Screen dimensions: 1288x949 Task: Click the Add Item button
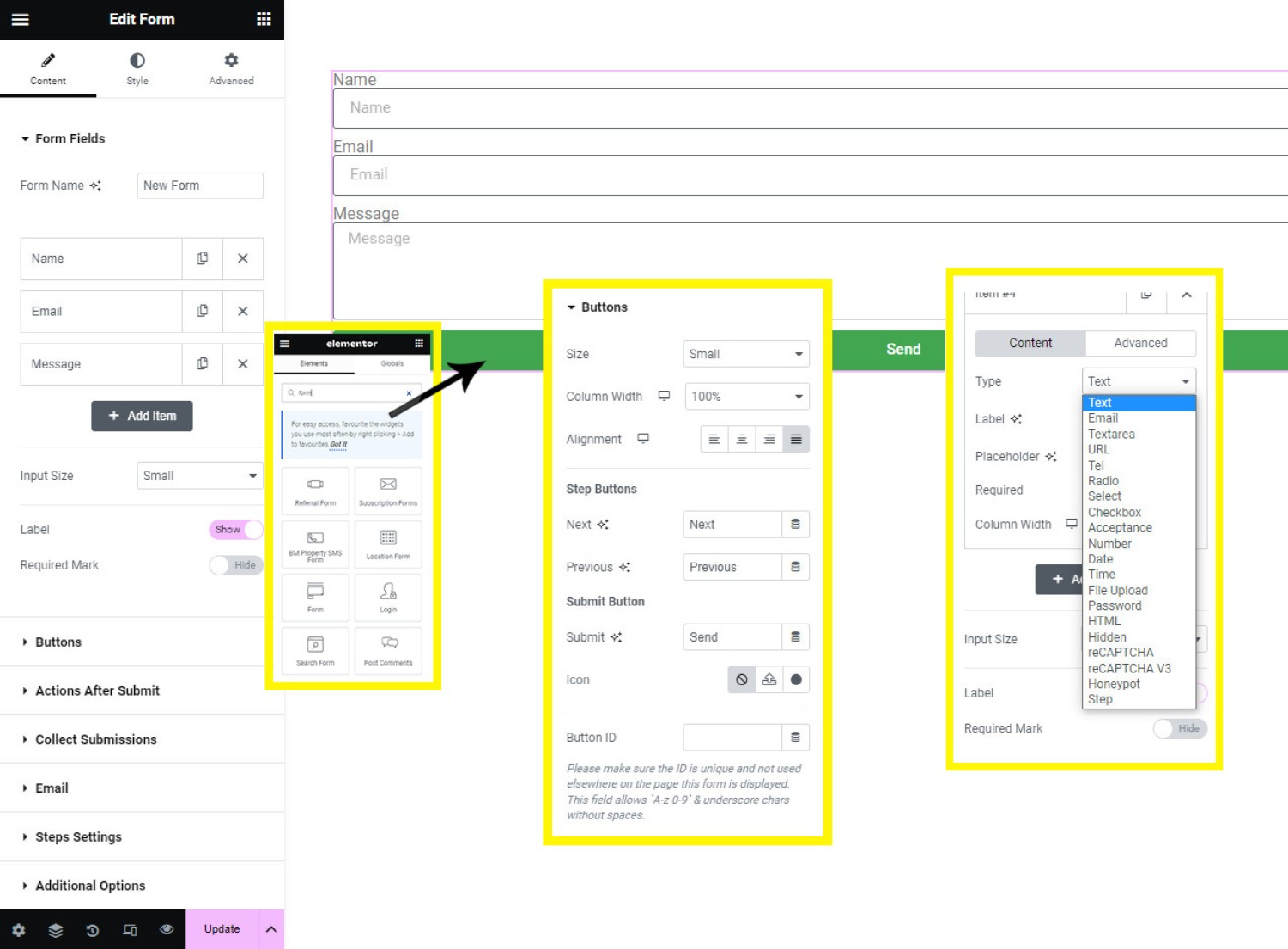pos(142,416)
